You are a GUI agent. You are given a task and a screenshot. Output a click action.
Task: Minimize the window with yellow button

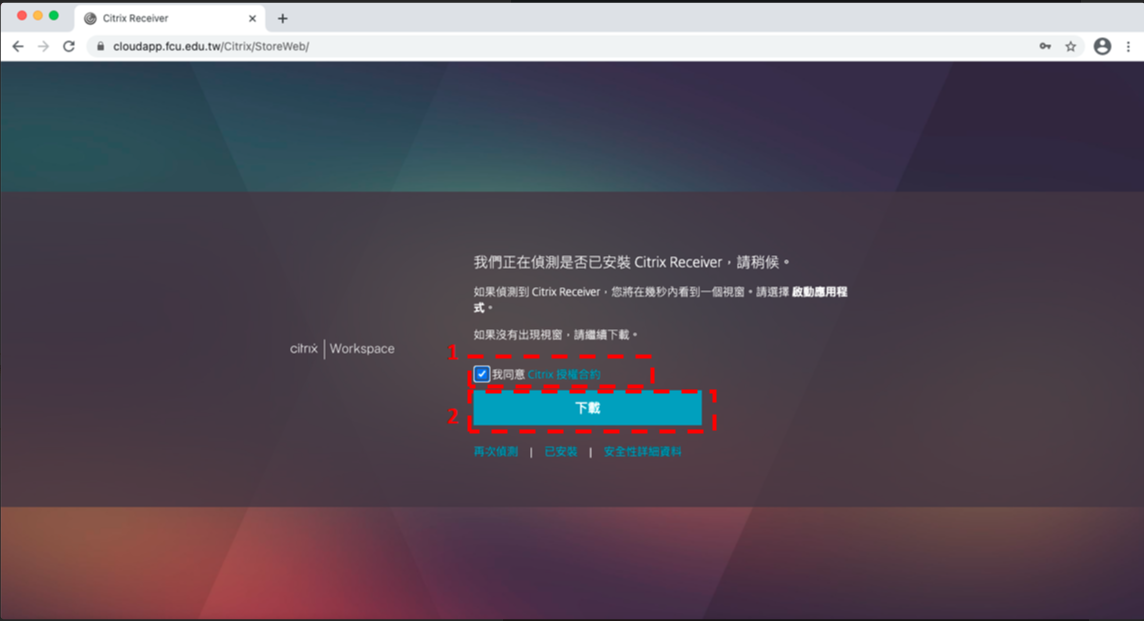(38, 15)
